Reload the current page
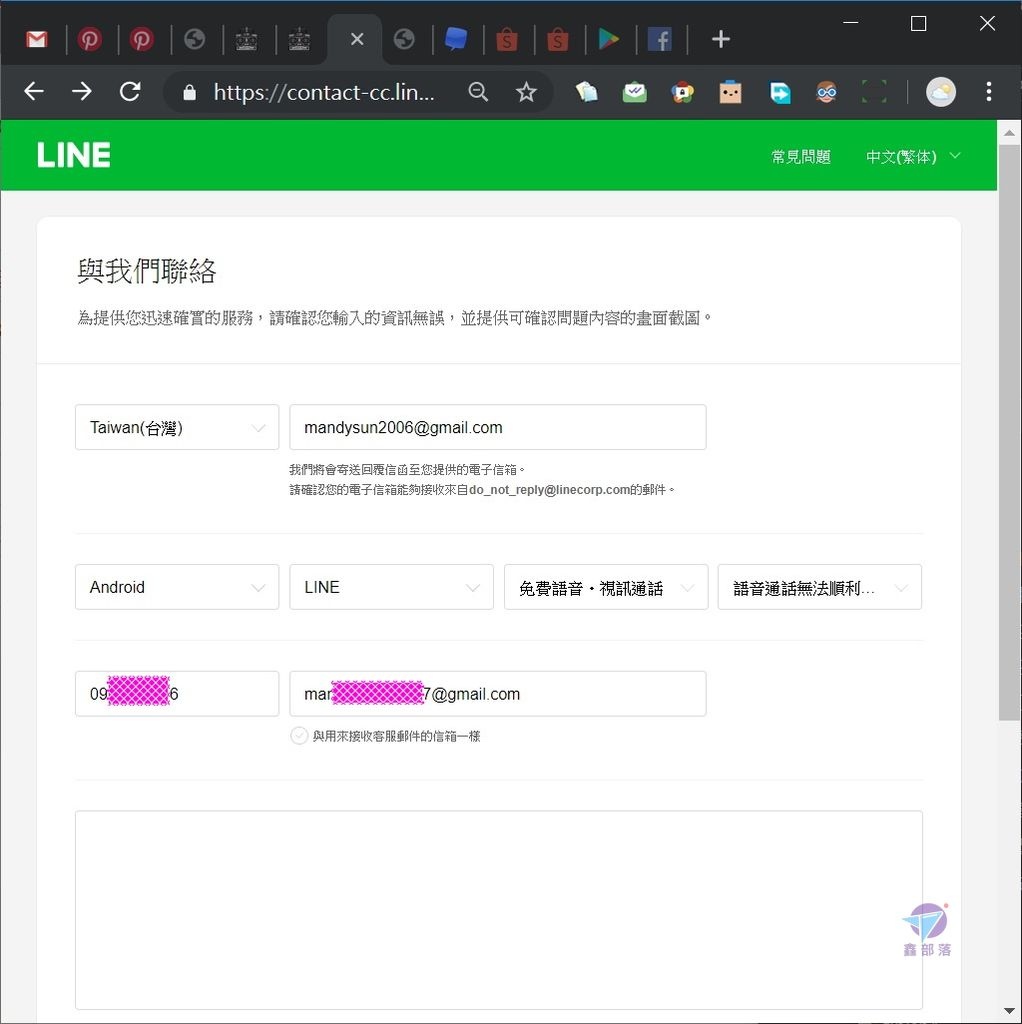The width and height of the screenshot is (1022, 1024). (130, 91)
